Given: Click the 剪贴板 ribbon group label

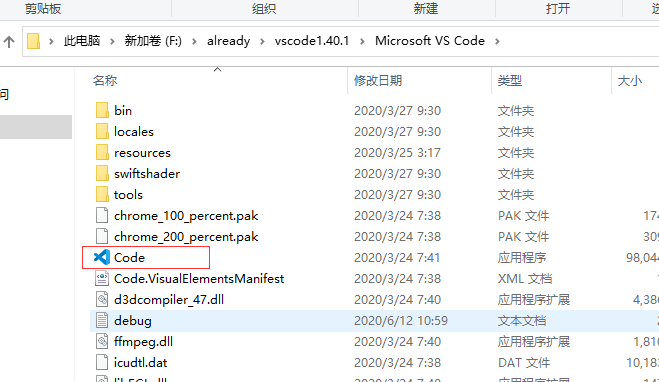Looking at the screenshot, I should (x=43, y=8).
